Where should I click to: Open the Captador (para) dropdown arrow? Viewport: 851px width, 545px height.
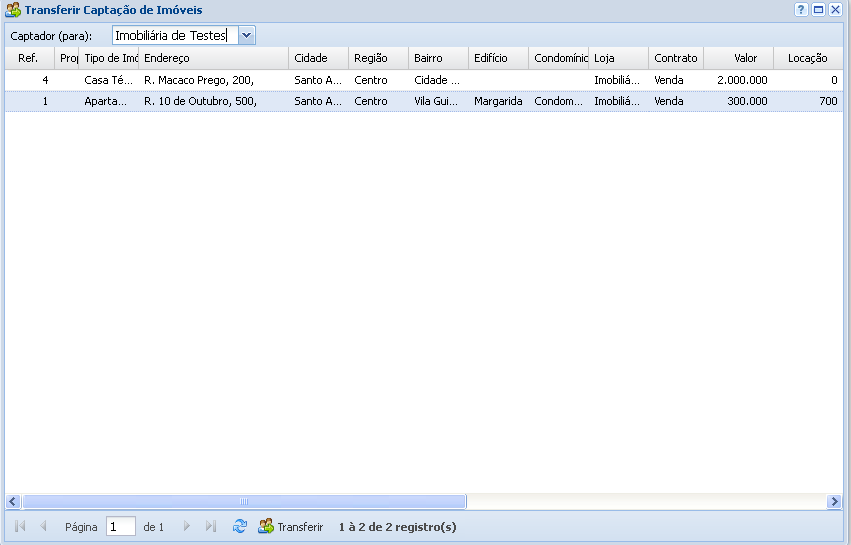(x=247, y=35)
